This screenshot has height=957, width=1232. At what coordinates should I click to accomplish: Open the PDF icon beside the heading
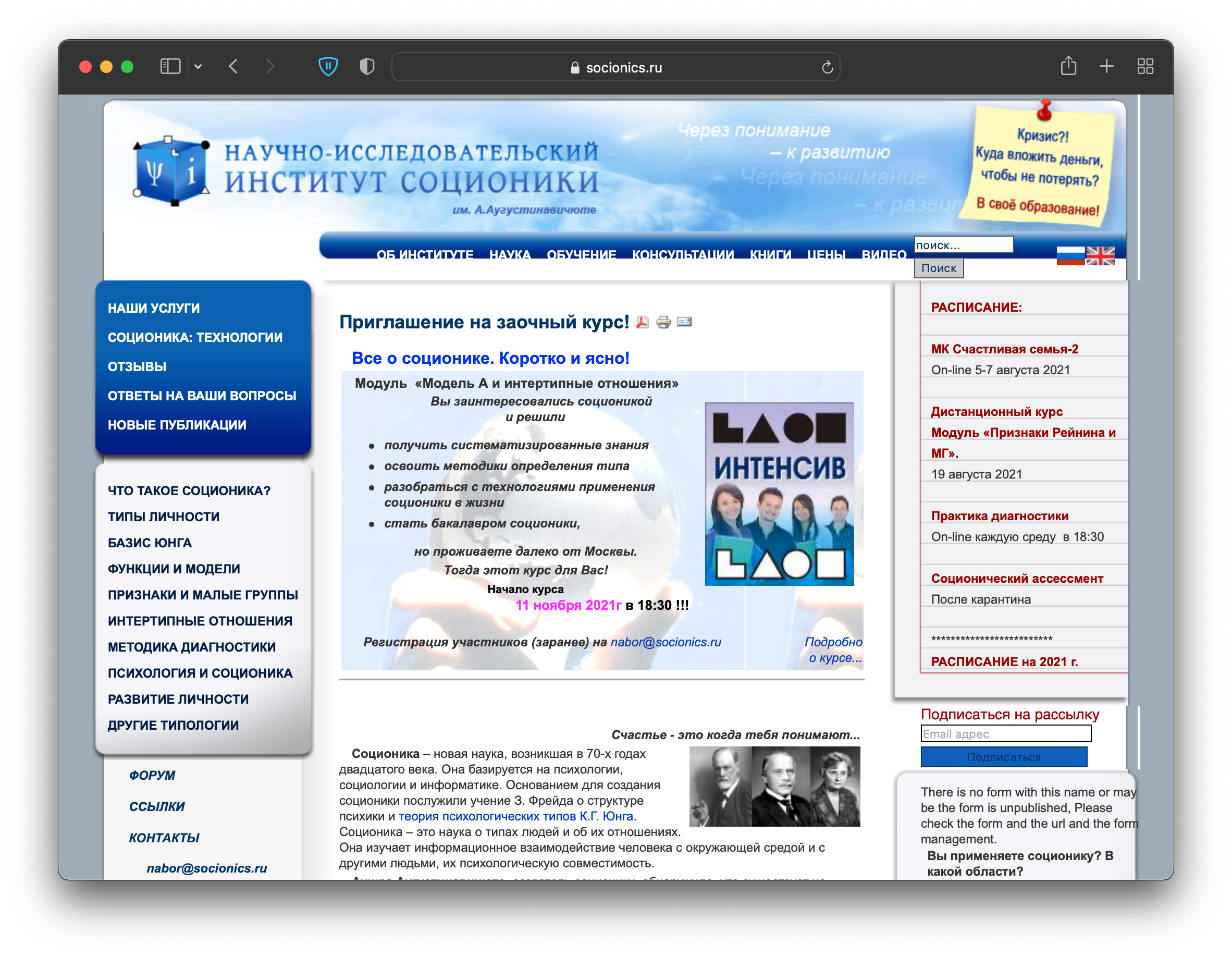[642, 322]
